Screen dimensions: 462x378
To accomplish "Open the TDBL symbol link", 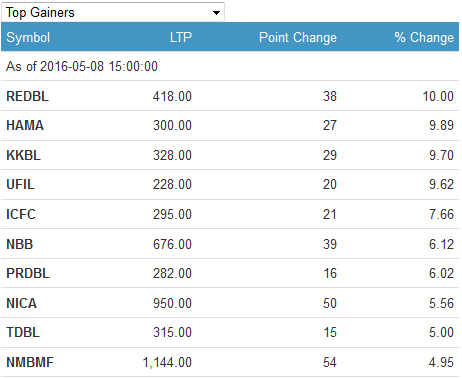I will pos(23,332).
